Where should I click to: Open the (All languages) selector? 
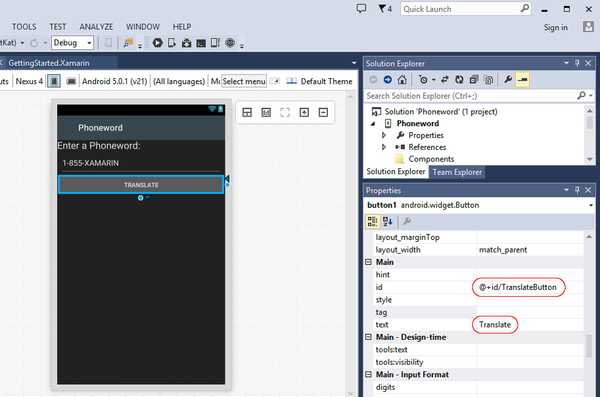(x=179, y=81)
